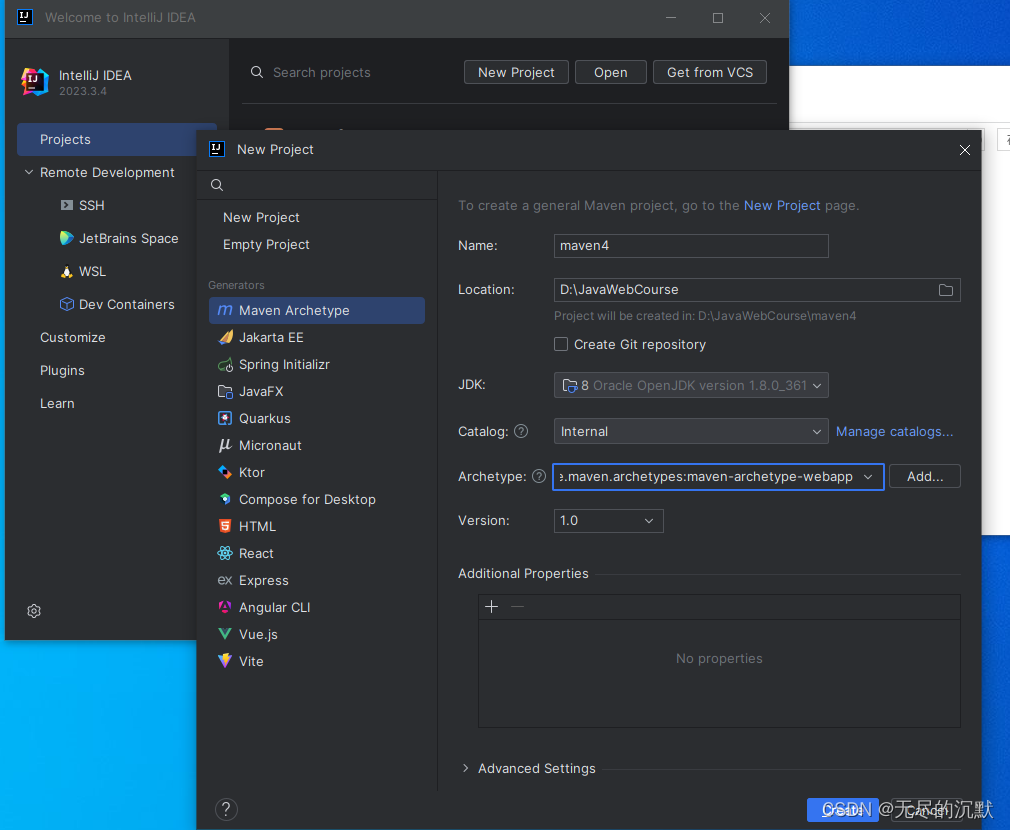The width and height of the screenshot is (1010, 830).
Task: Follow the New Project page link
Action: coord(782,205)
